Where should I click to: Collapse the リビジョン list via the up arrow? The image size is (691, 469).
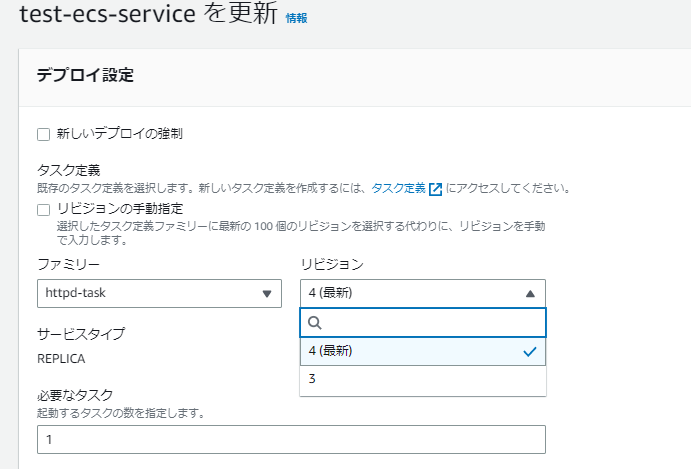pyautogui.click(x=530, y=294)
